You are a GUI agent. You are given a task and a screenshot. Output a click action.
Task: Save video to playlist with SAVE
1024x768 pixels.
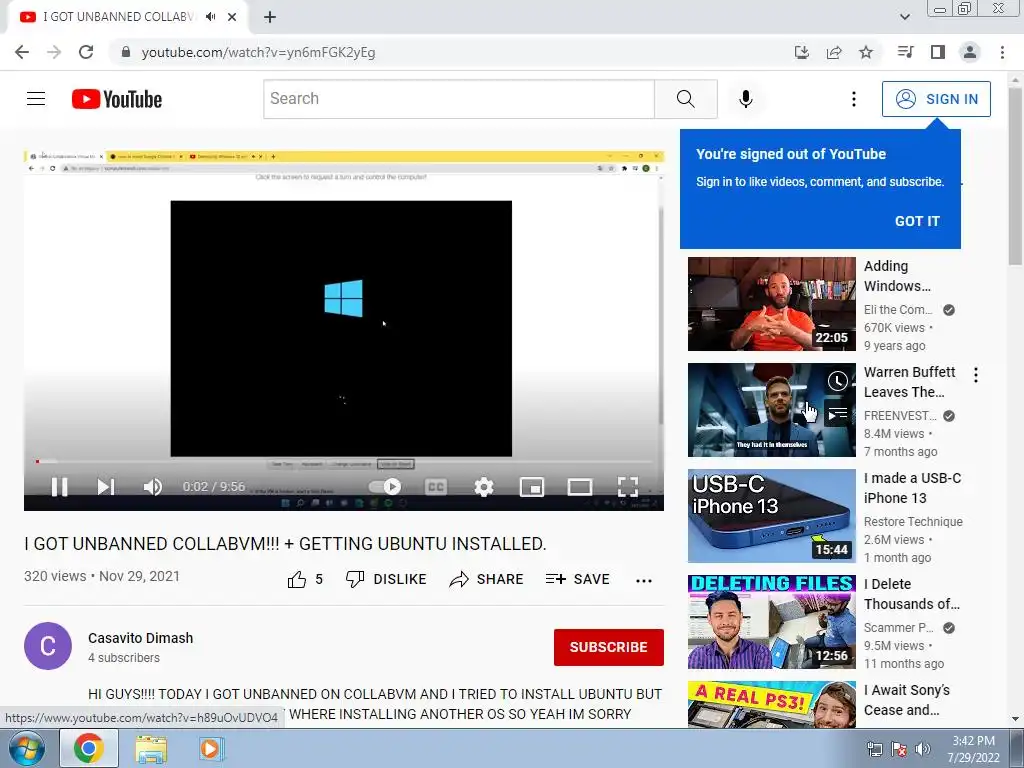[577, 579]
